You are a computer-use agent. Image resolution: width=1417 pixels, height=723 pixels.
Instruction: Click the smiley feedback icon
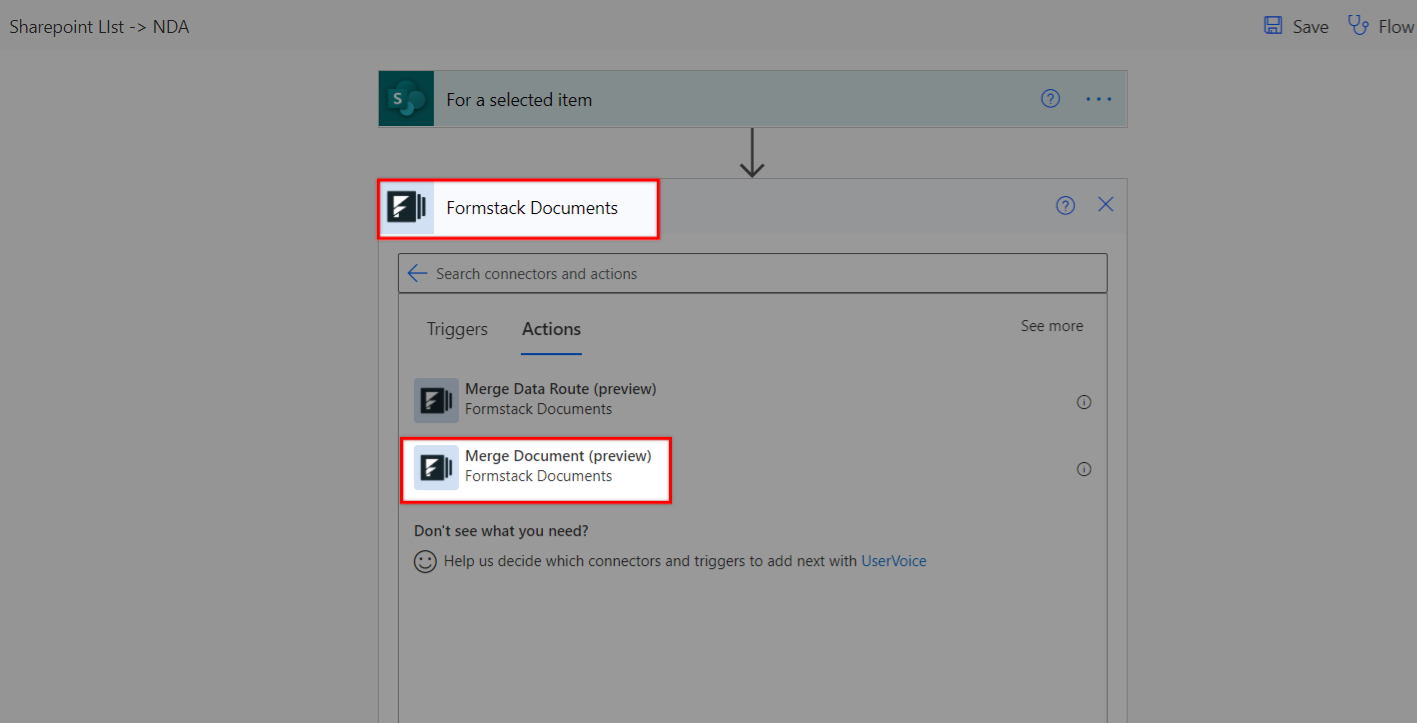[425, 561]
